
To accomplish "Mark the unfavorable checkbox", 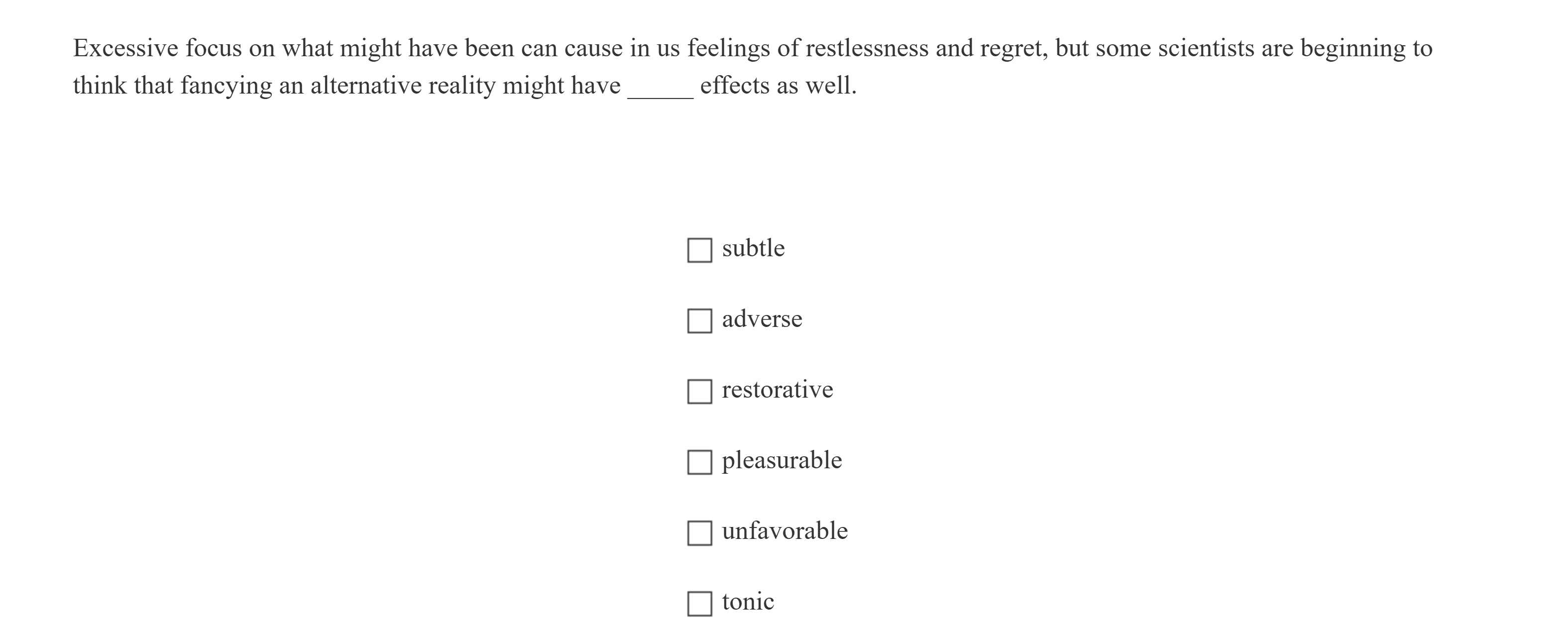I will coord(699,533).
